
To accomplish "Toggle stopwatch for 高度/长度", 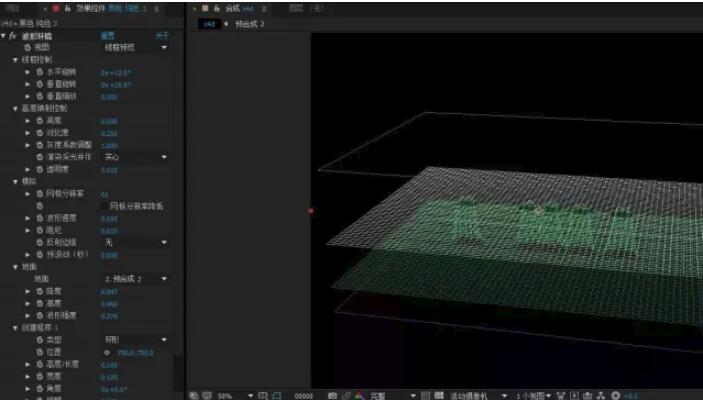I will tap(40, 364).
